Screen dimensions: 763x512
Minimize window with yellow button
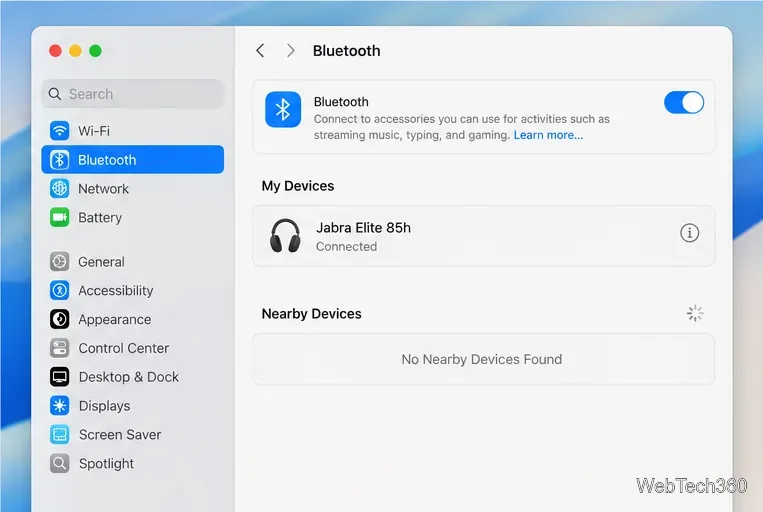coord(75,51)
